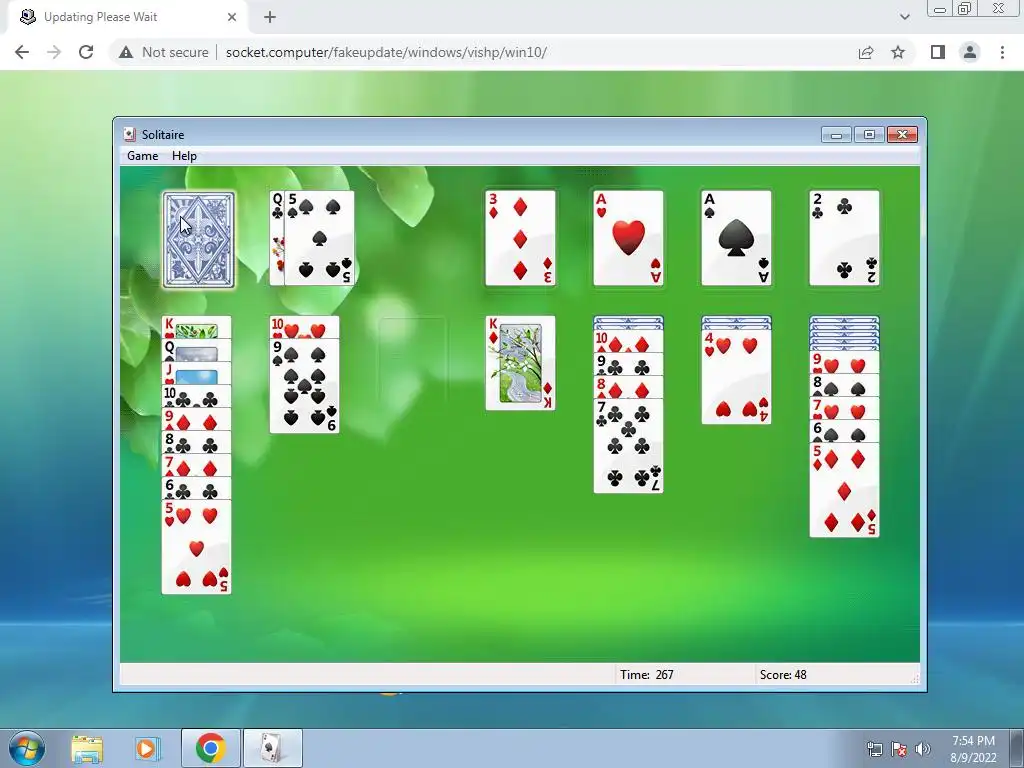Image resolution: width=1024 pixels, height=768 pixels.
Task: Select the 7 of clubs tableau card
Action: click(628, 445)
